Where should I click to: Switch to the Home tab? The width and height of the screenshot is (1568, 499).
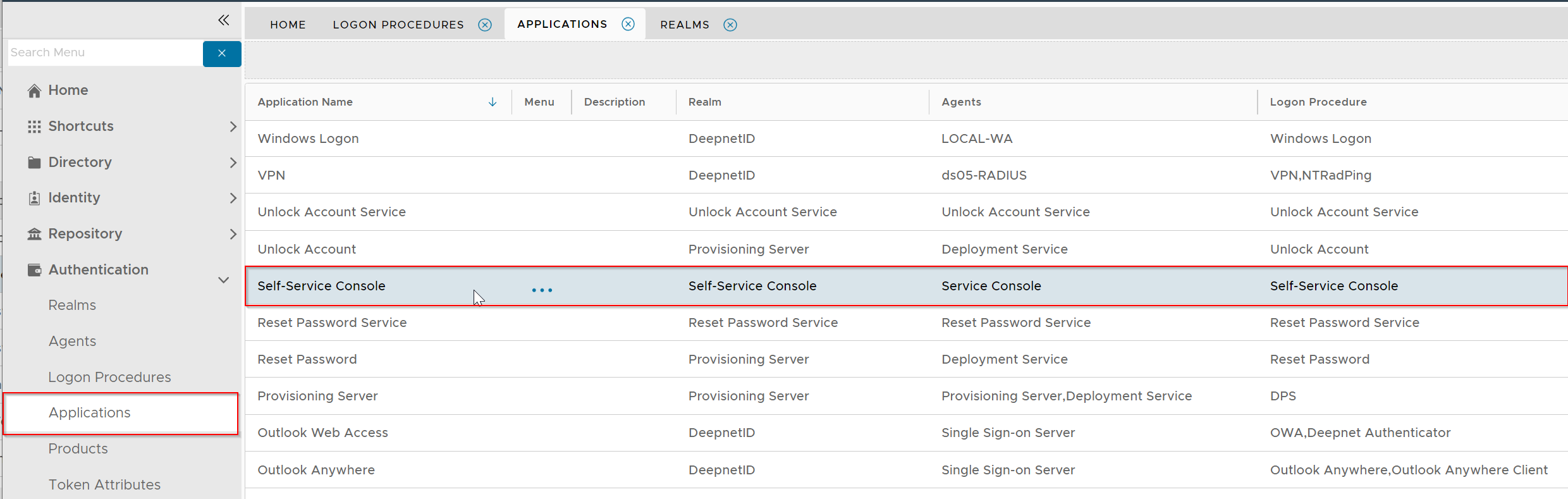pos(288,25)
